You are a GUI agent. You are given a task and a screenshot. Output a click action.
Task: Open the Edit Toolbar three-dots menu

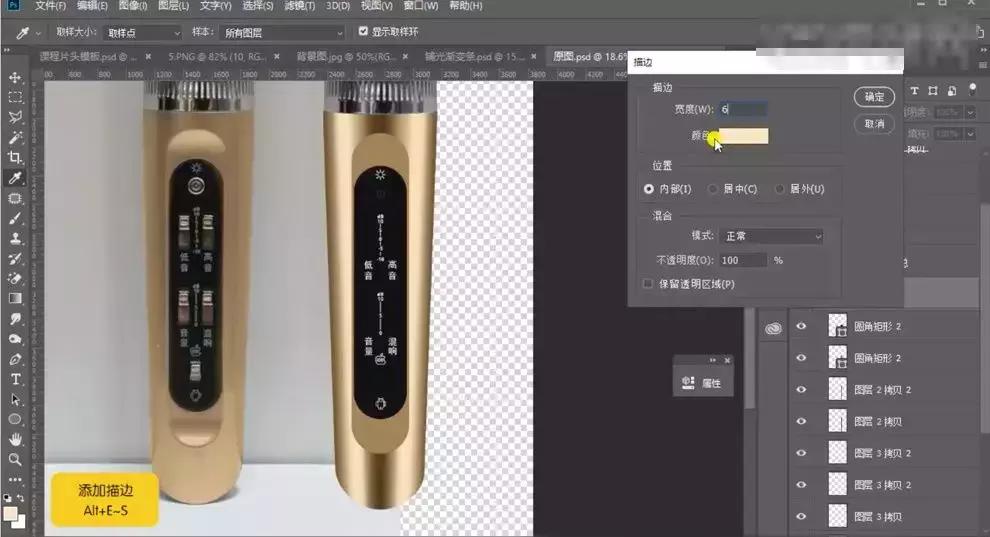[x=15, y=480]
